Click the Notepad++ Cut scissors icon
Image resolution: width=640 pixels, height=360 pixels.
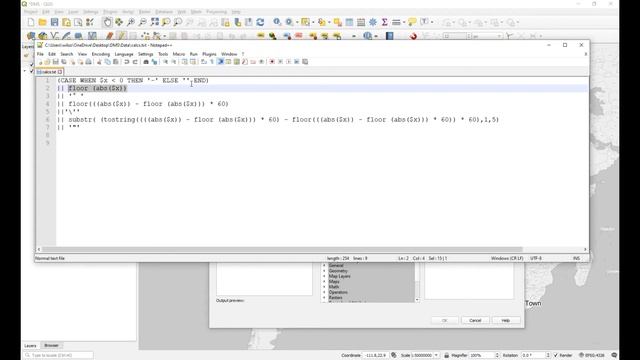click(x=99, y=62)
